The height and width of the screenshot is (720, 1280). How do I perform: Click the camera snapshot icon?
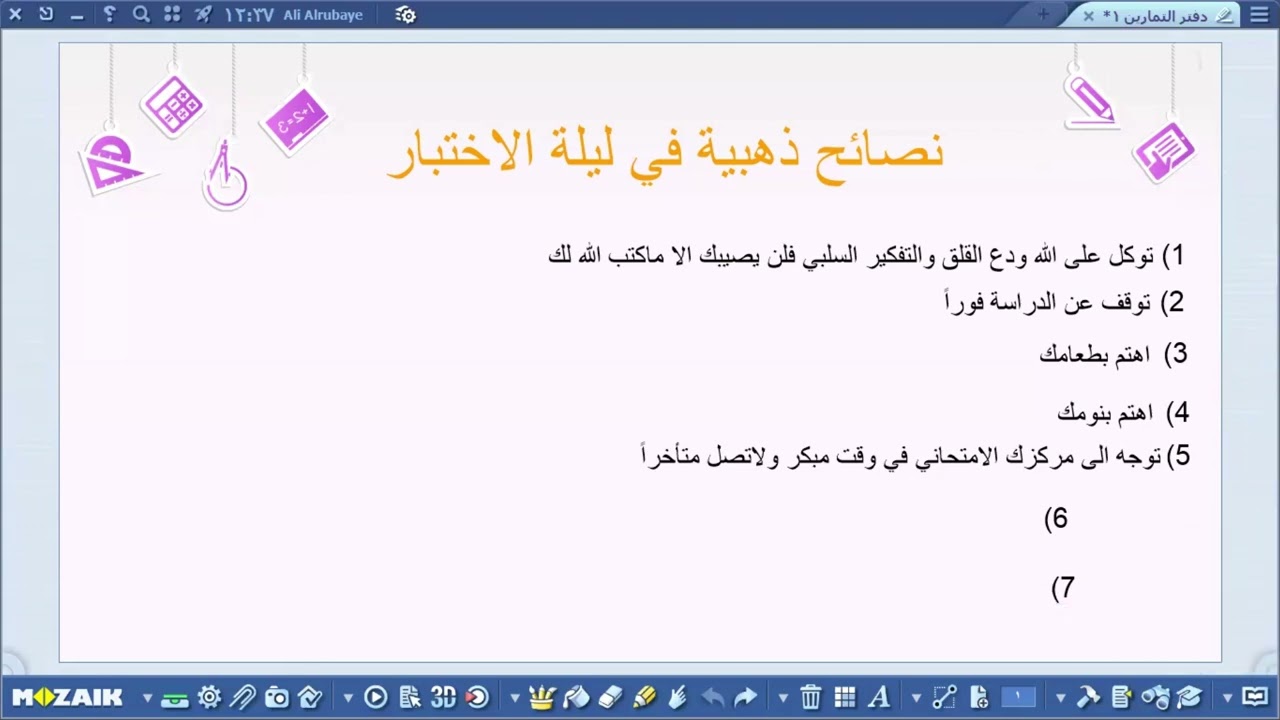tap(277, 697)
